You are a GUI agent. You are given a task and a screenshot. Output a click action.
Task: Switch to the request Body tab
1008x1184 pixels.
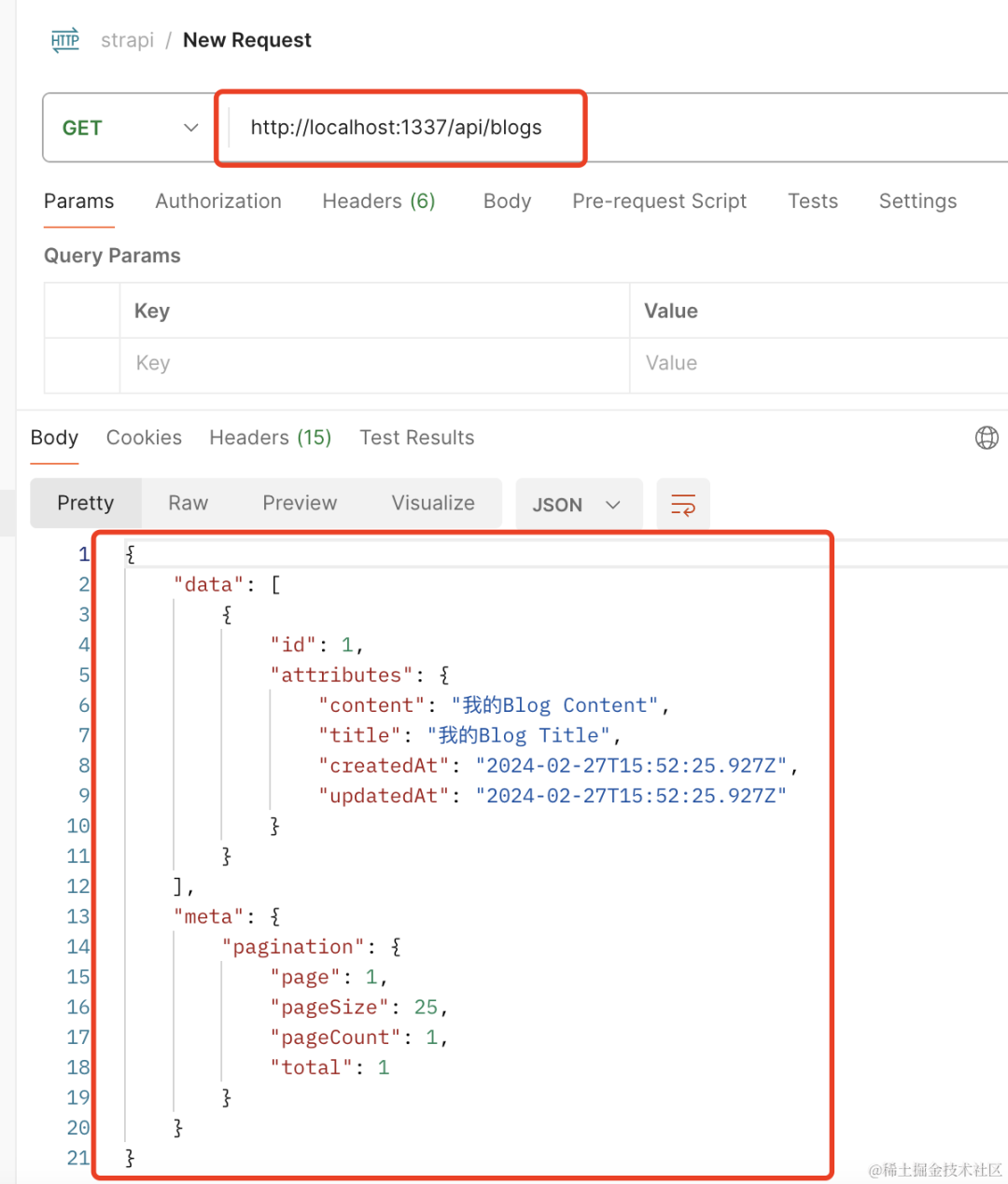(507, 202)
